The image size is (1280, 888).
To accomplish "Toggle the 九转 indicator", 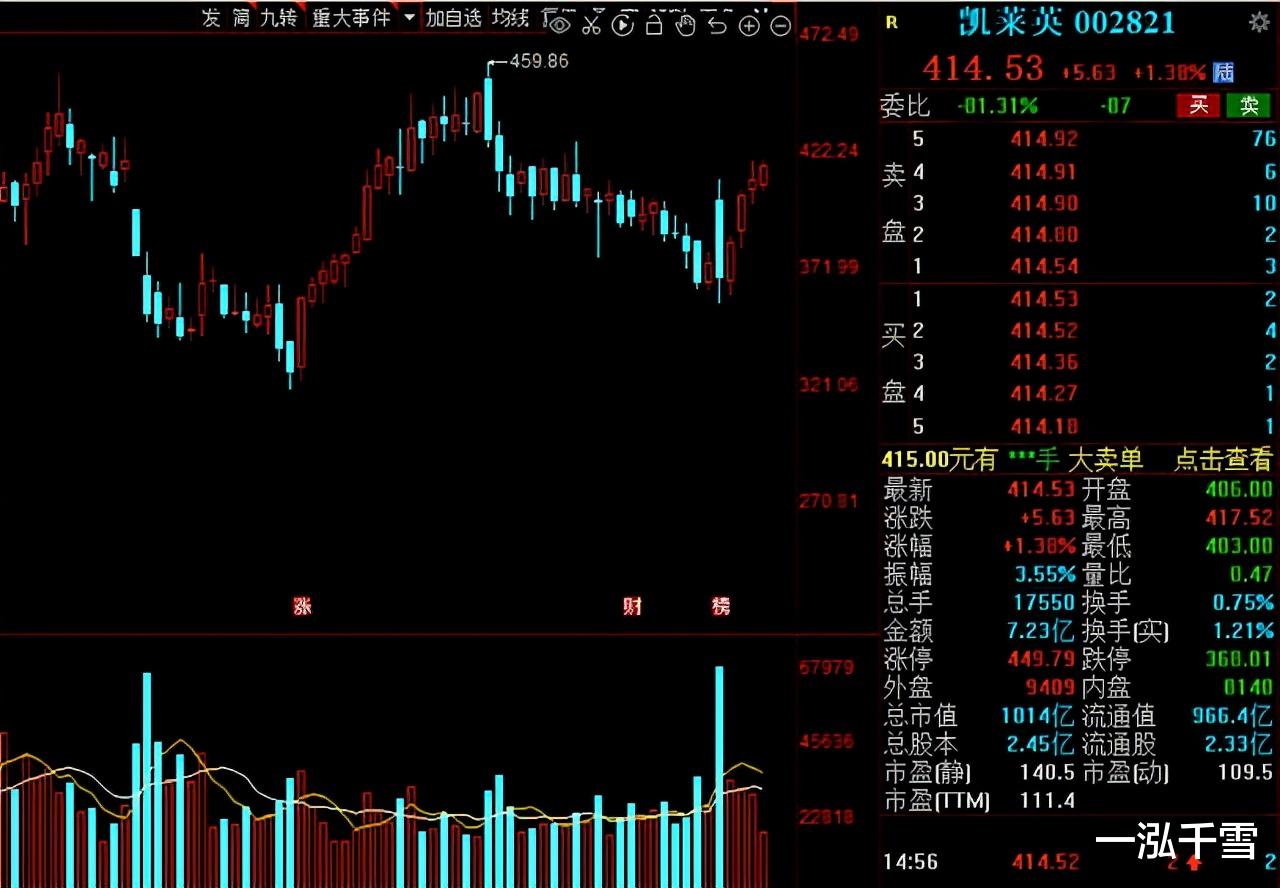I will coord(278,18).
